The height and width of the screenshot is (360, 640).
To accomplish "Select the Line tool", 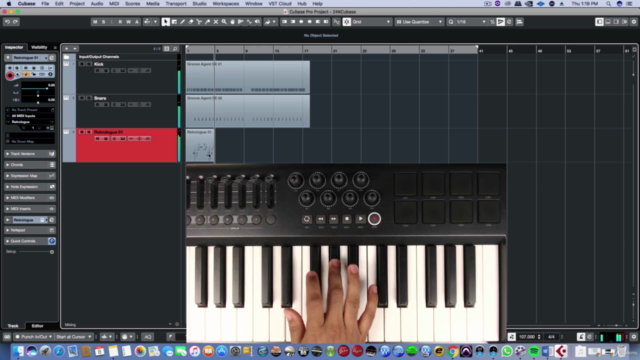I will pos(249,22).
